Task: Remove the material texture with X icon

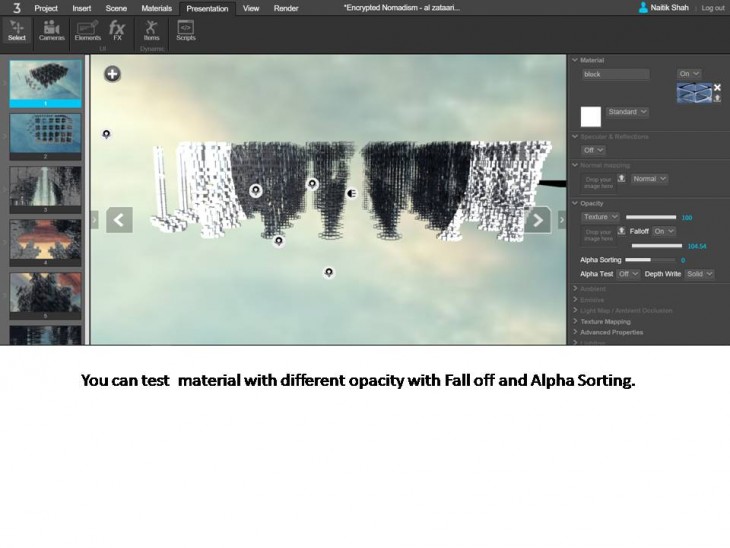Action: (717, 88)
